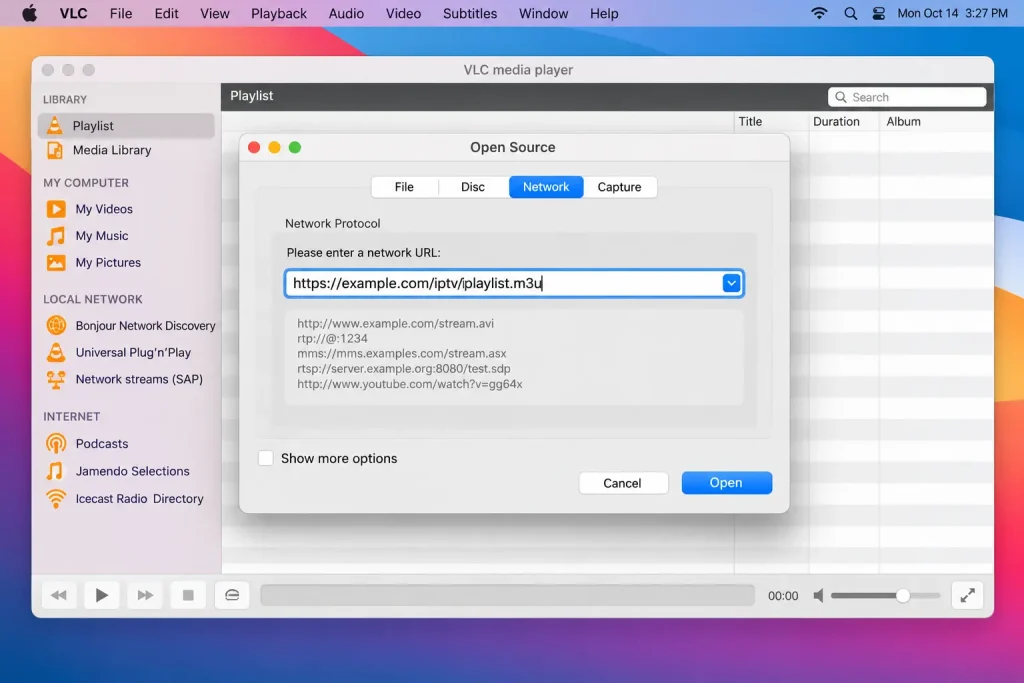
Task: Sort playlist by Title column header
Action: coord(750,121)
